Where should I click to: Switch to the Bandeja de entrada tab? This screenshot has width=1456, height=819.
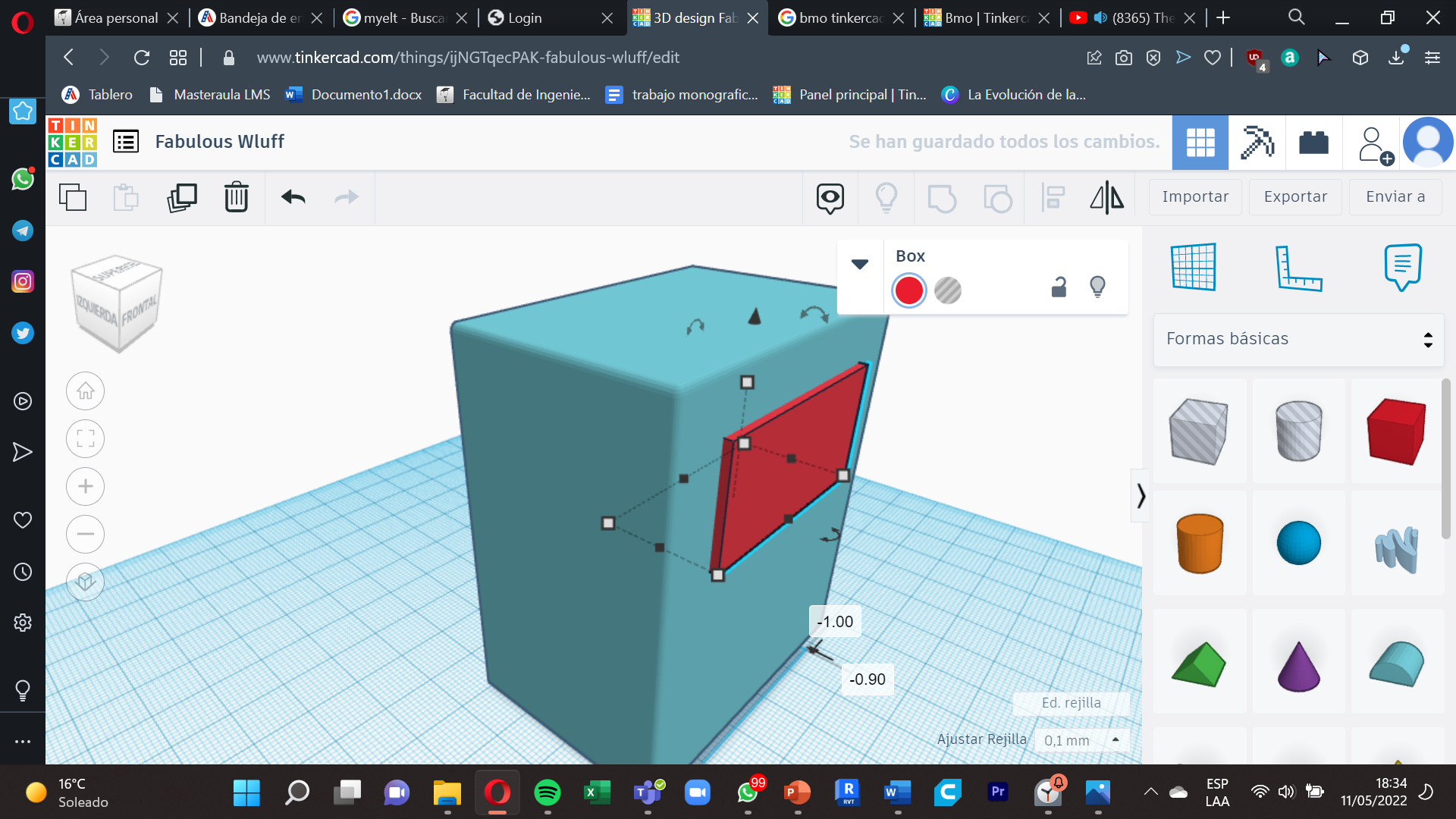[259, 17]
